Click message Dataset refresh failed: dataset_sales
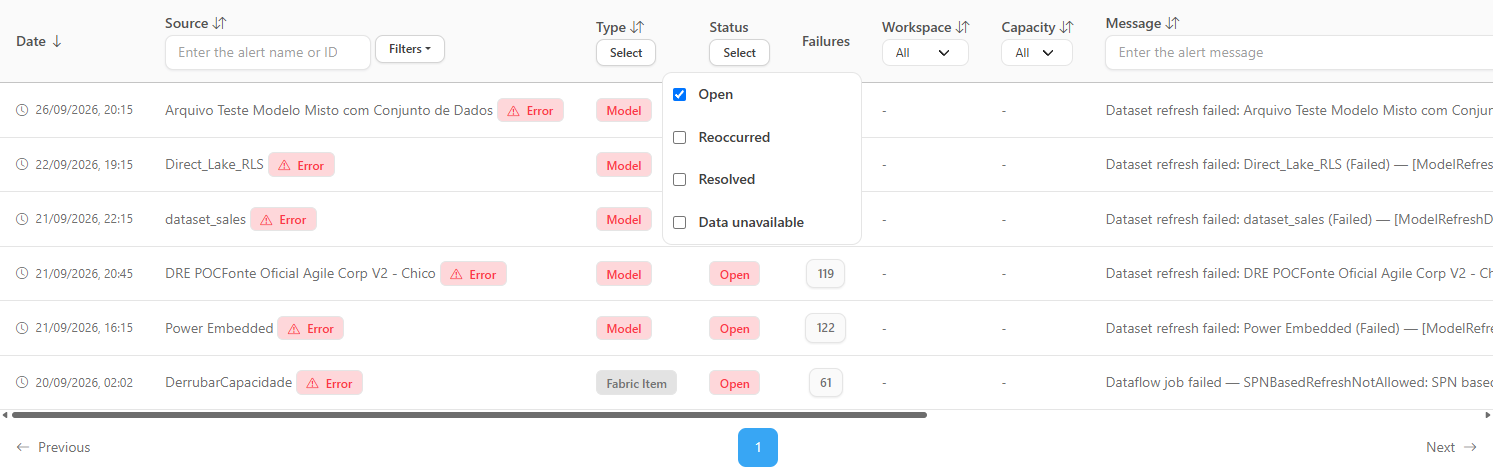Image resolution: width=1493 pixels, height=468 pixels. pos(1299,219)
